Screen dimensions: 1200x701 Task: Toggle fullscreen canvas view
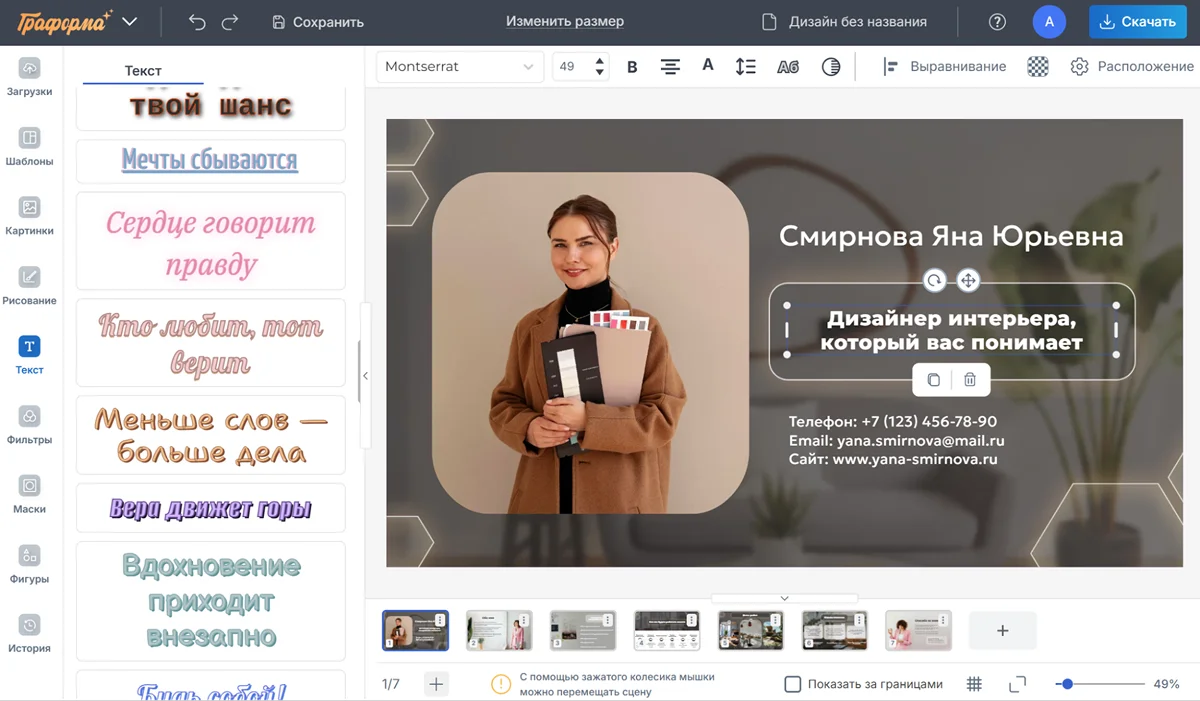1017,685
